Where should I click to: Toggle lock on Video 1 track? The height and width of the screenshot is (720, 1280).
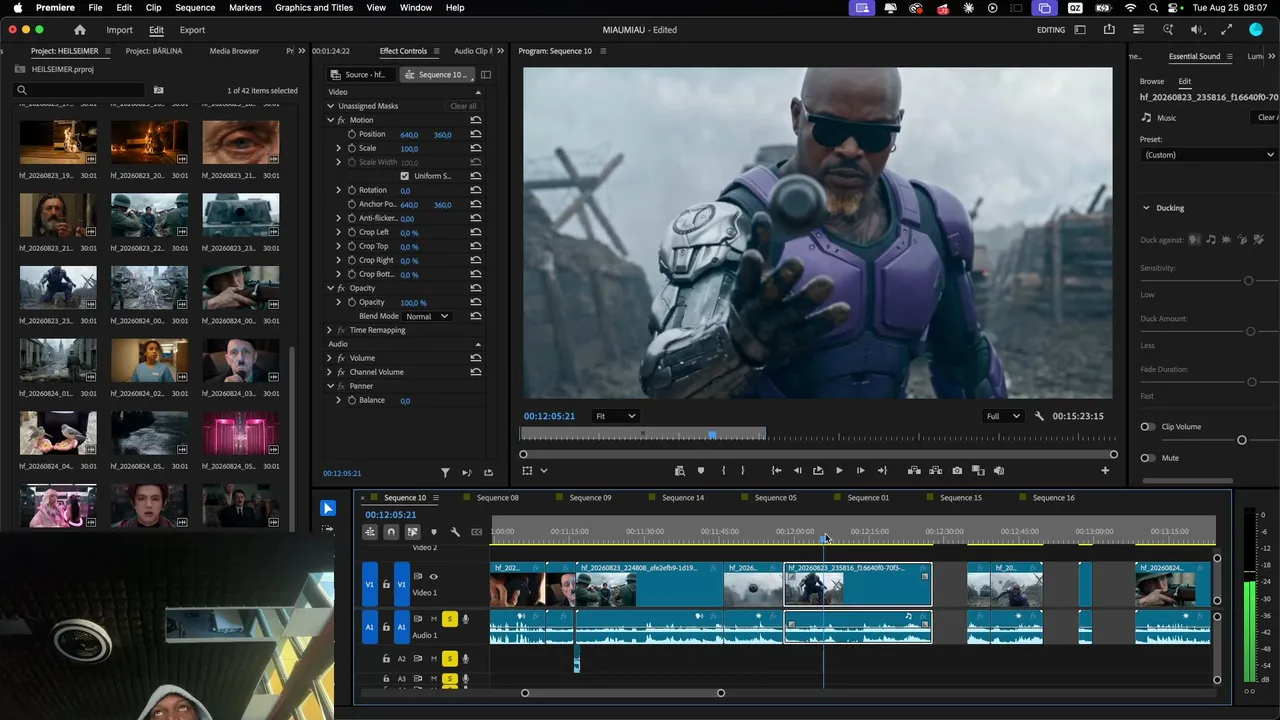pos(386,584)
